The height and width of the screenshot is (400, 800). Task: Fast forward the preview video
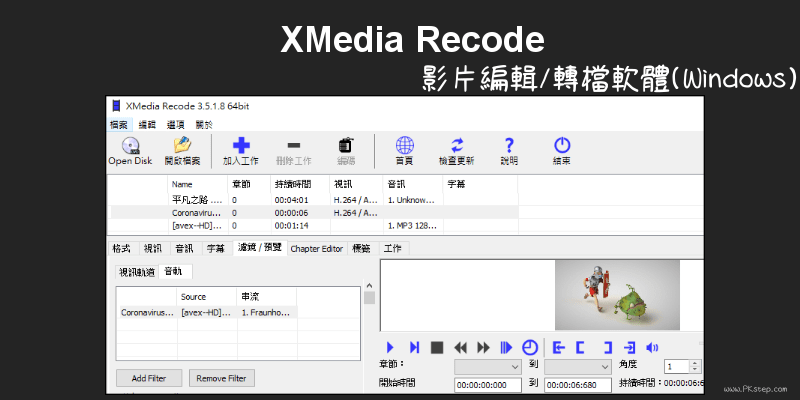(x=483, y=348)
